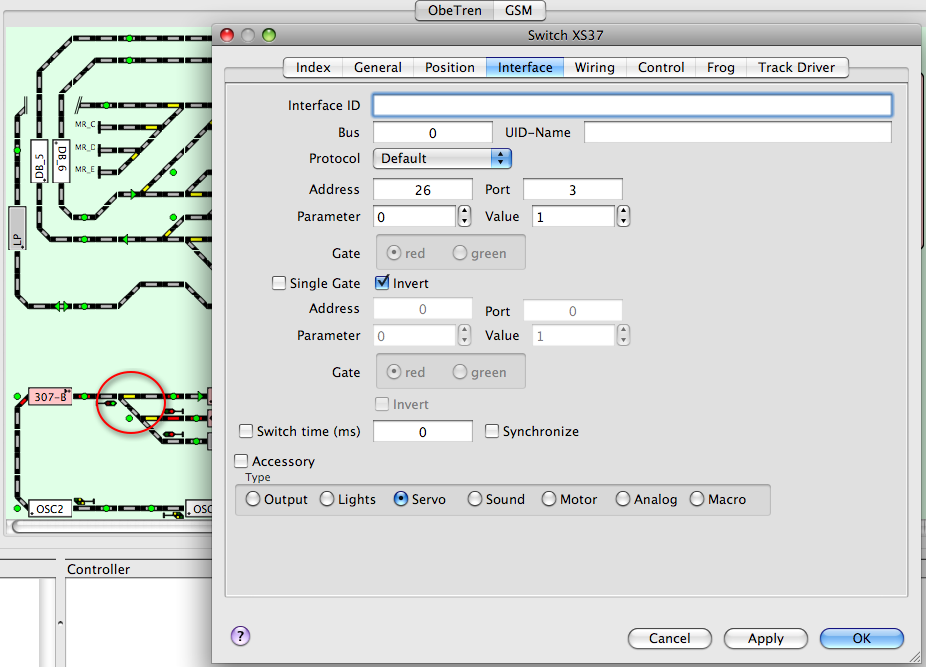Open the Track Driver tab

click(797, 67)
